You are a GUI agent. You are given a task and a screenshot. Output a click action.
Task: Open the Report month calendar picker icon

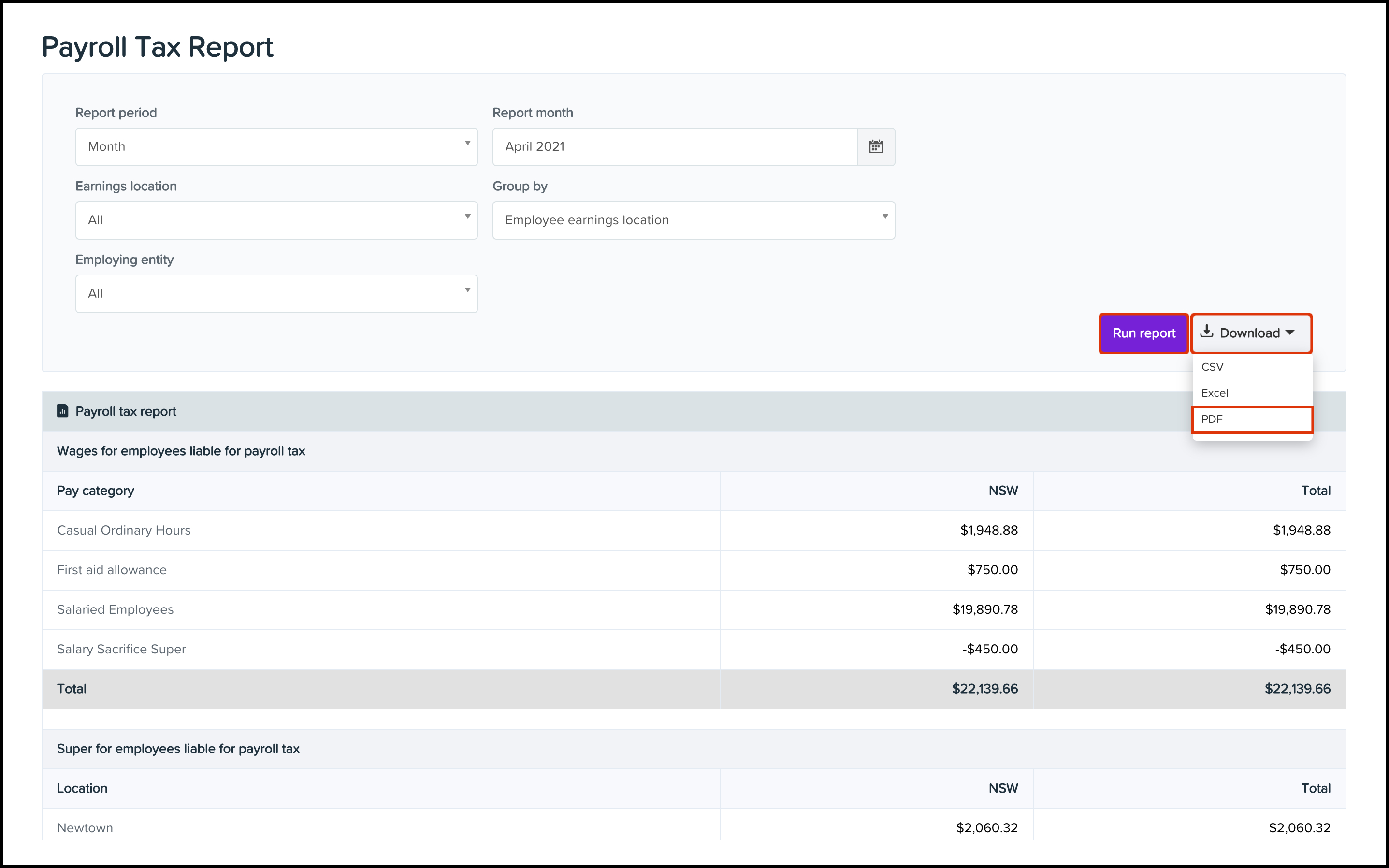coord(875,147)
